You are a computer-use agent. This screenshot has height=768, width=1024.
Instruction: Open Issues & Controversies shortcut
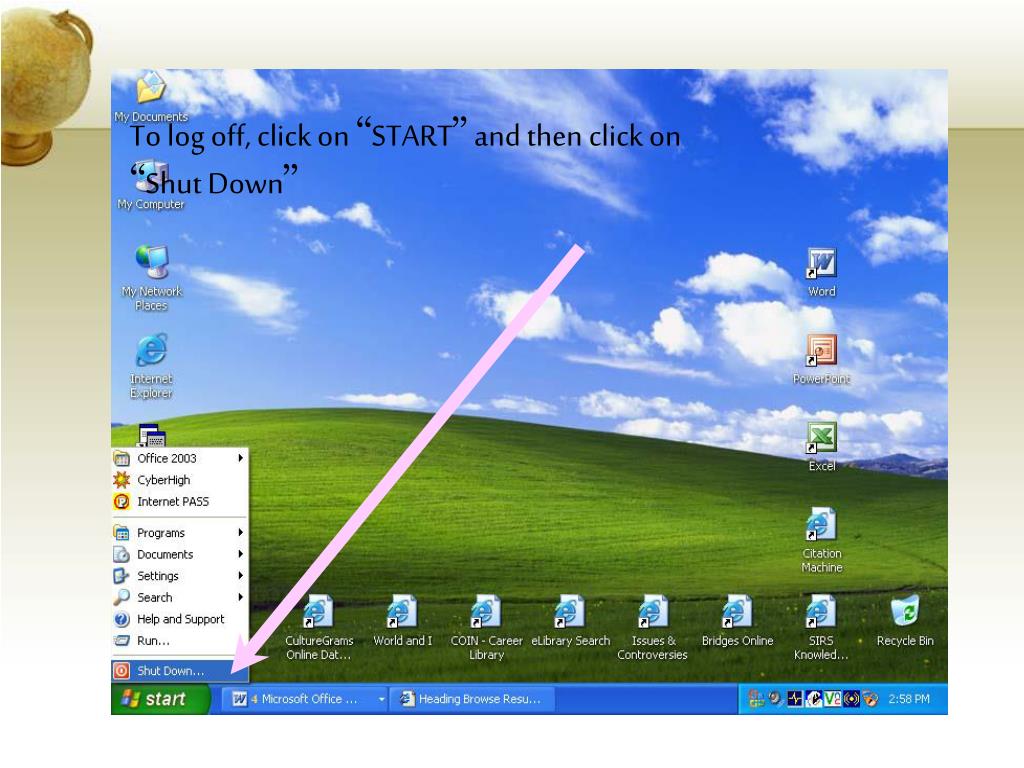click(653, 627)
